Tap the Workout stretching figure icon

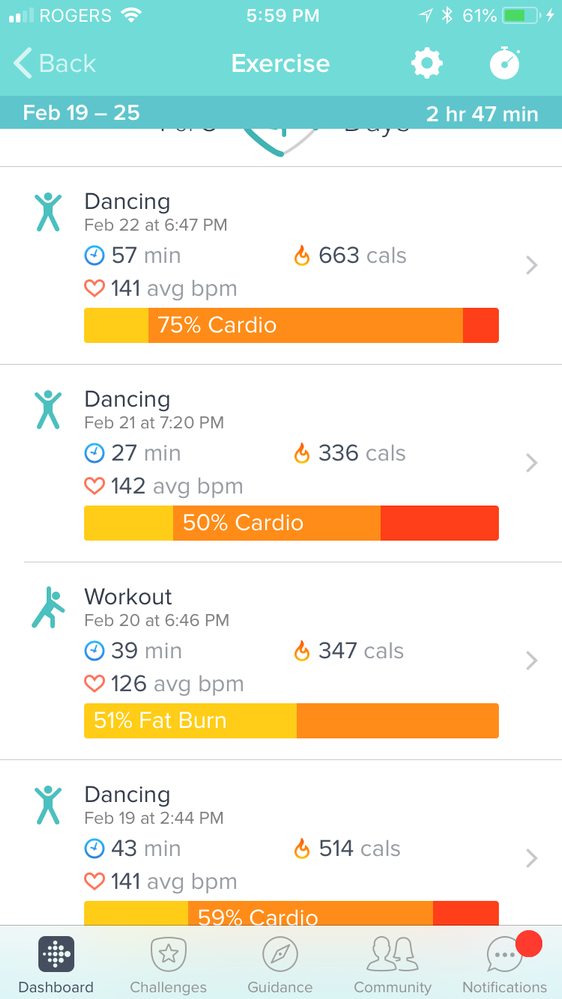coord(48,607)
